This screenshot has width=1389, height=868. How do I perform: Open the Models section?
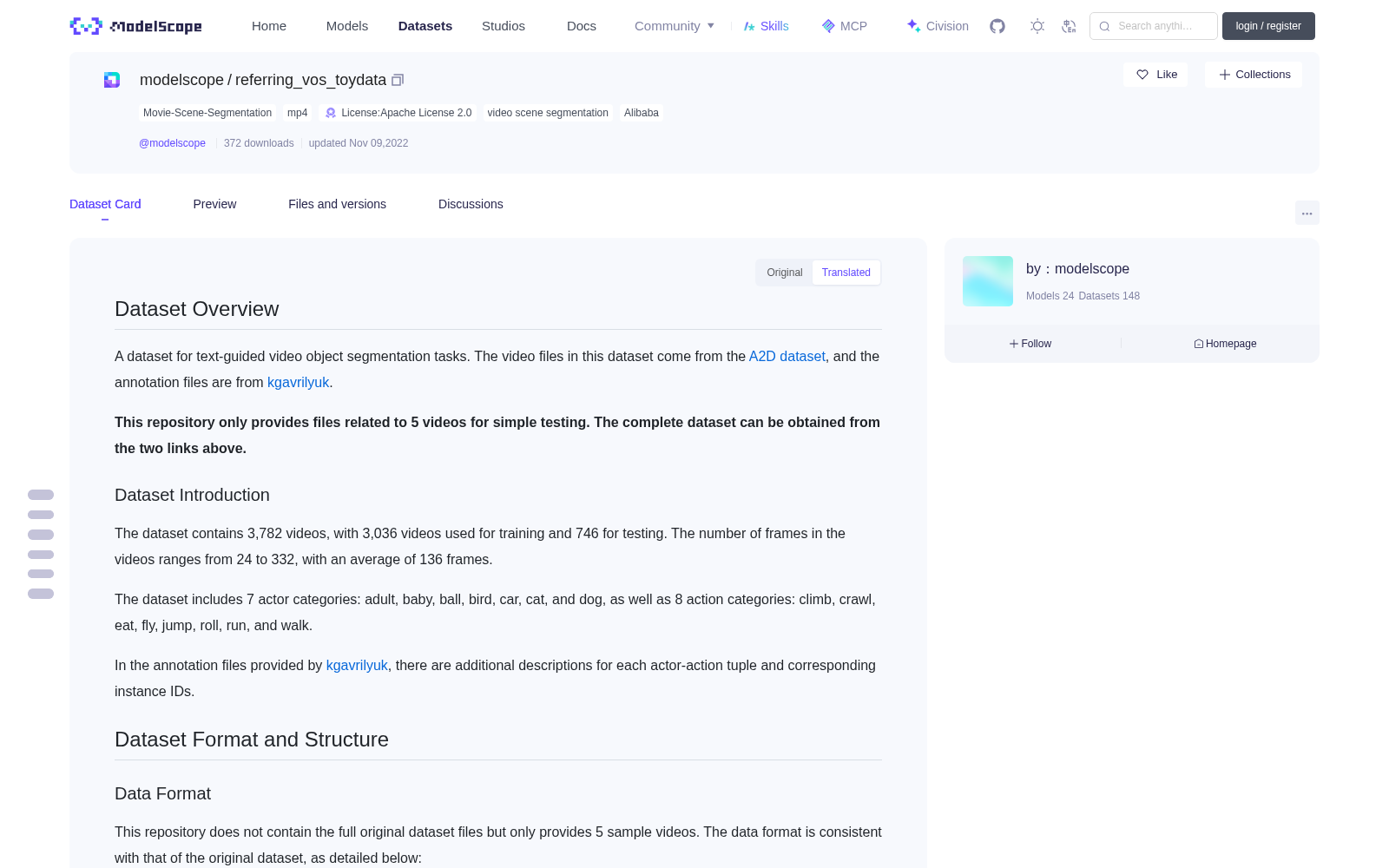point(347,26)
